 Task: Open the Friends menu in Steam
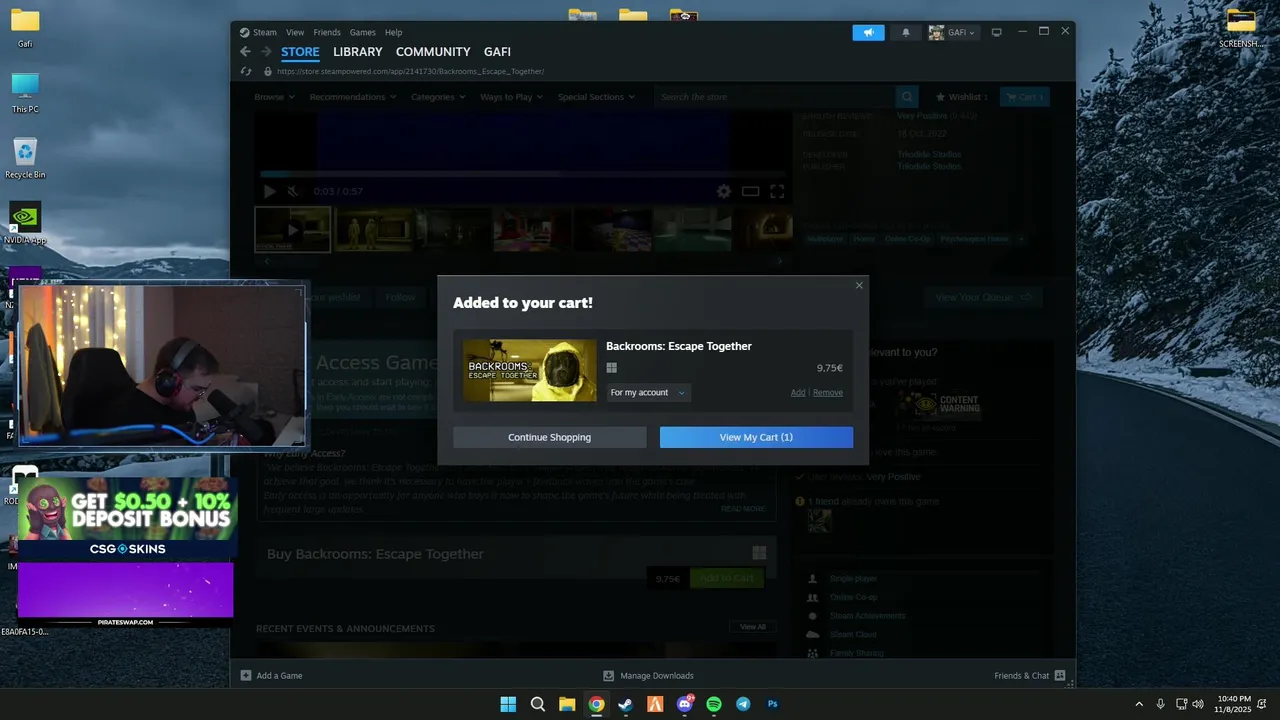pos(327,32)
